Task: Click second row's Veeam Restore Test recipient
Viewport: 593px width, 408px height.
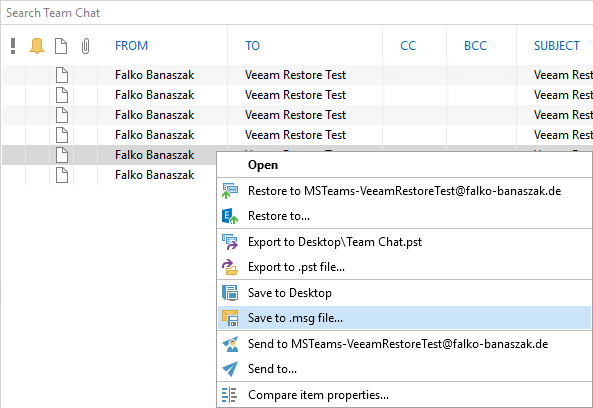Action: click(295, 95)
